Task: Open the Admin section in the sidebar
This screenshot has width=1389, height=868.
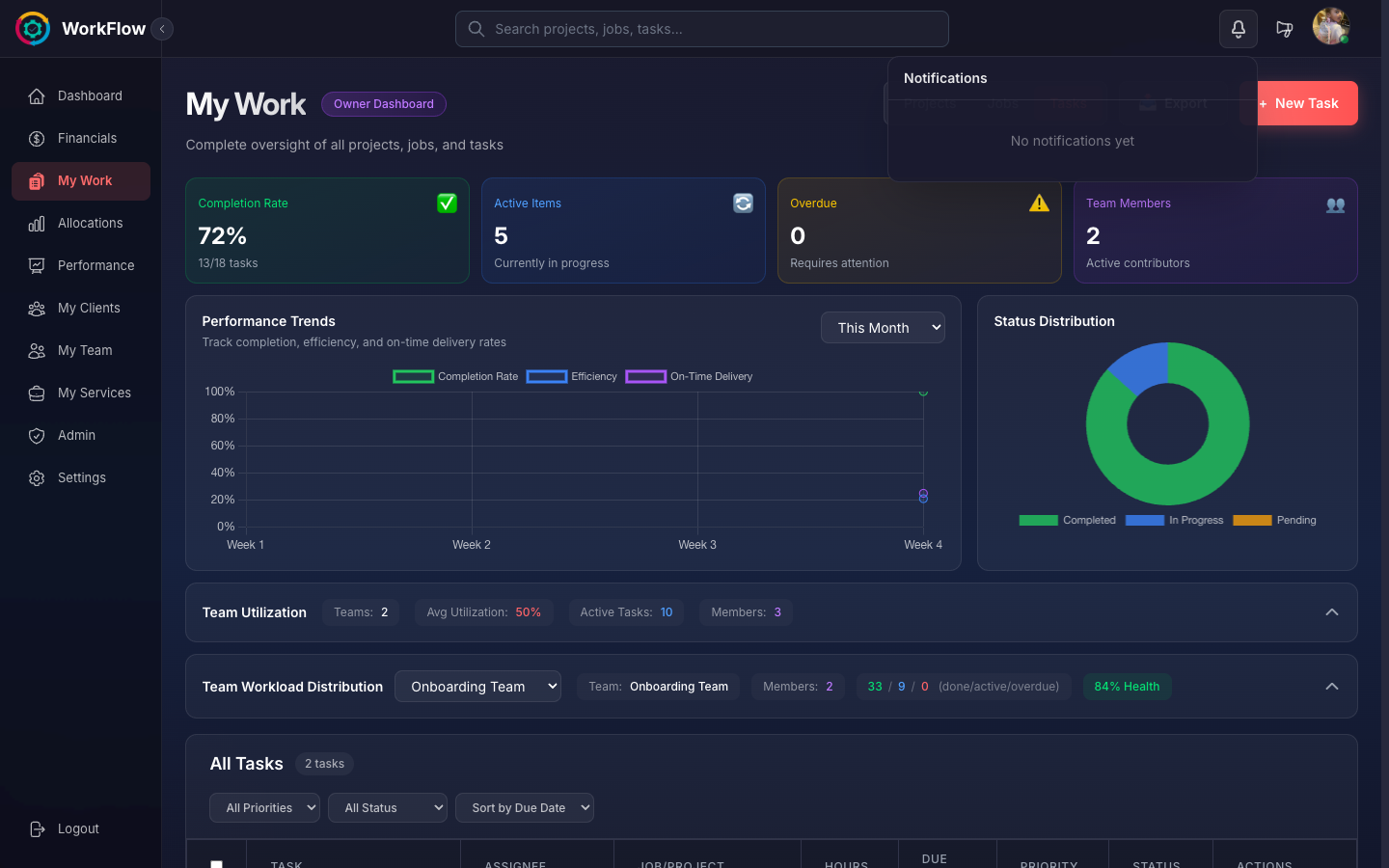Action: tap(76, 435)
